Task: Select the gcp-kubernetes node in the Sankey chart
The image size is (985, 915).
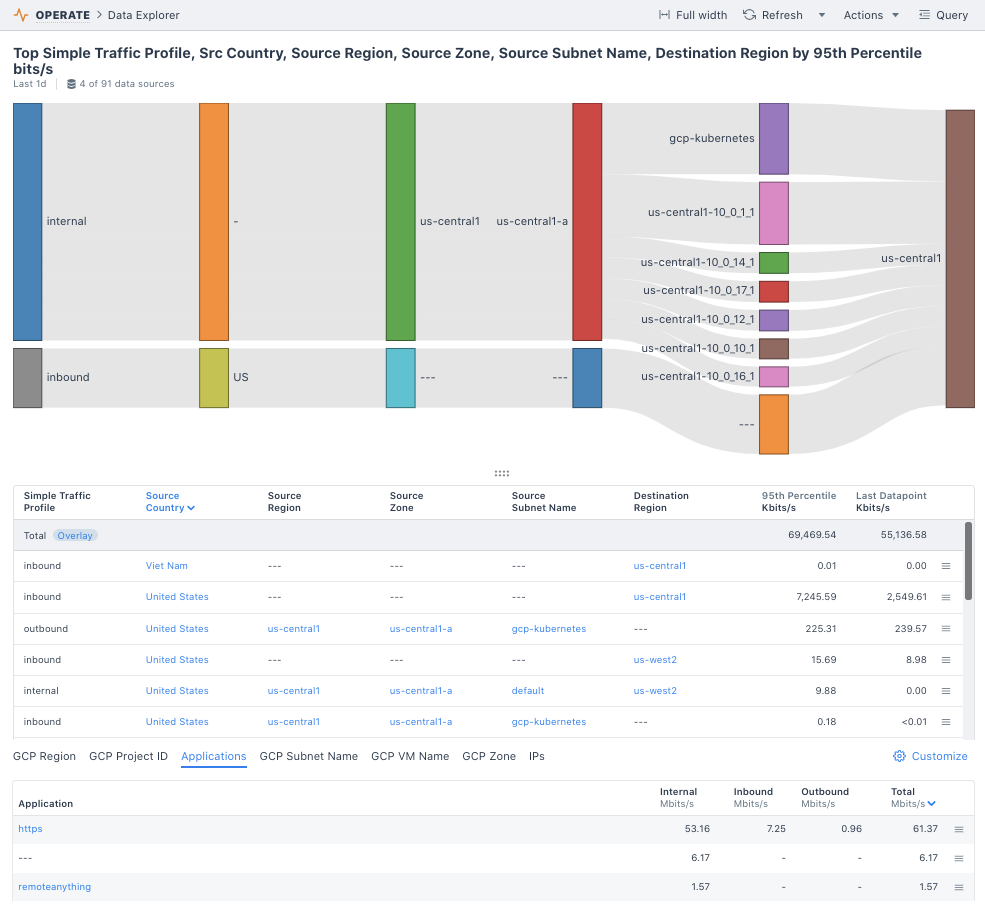Action: pos(773,139)
